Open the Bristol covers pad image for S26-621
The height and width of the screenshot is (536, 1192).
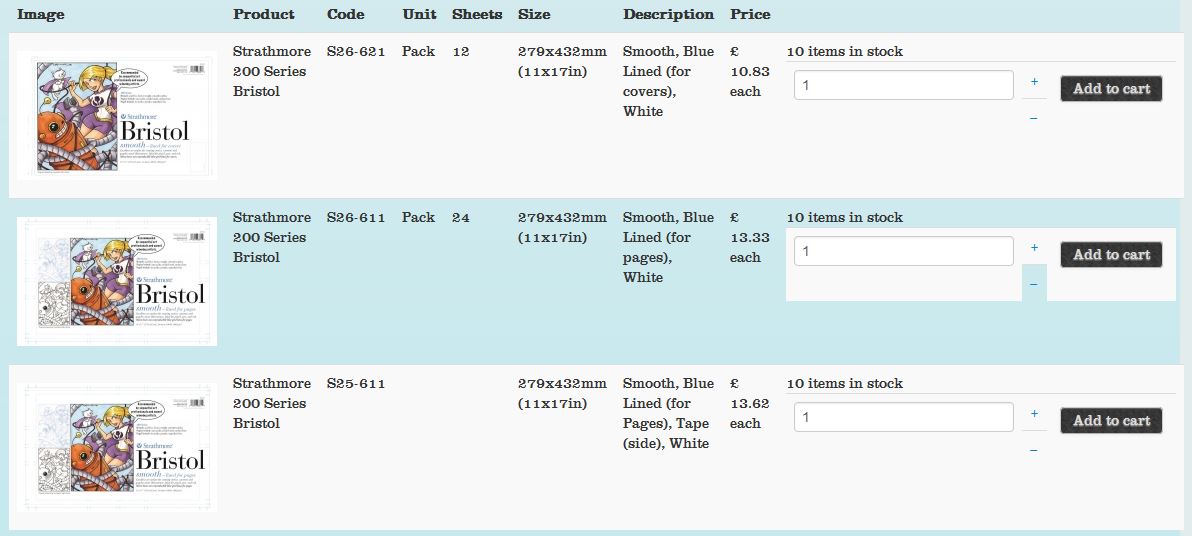(117, 116)
